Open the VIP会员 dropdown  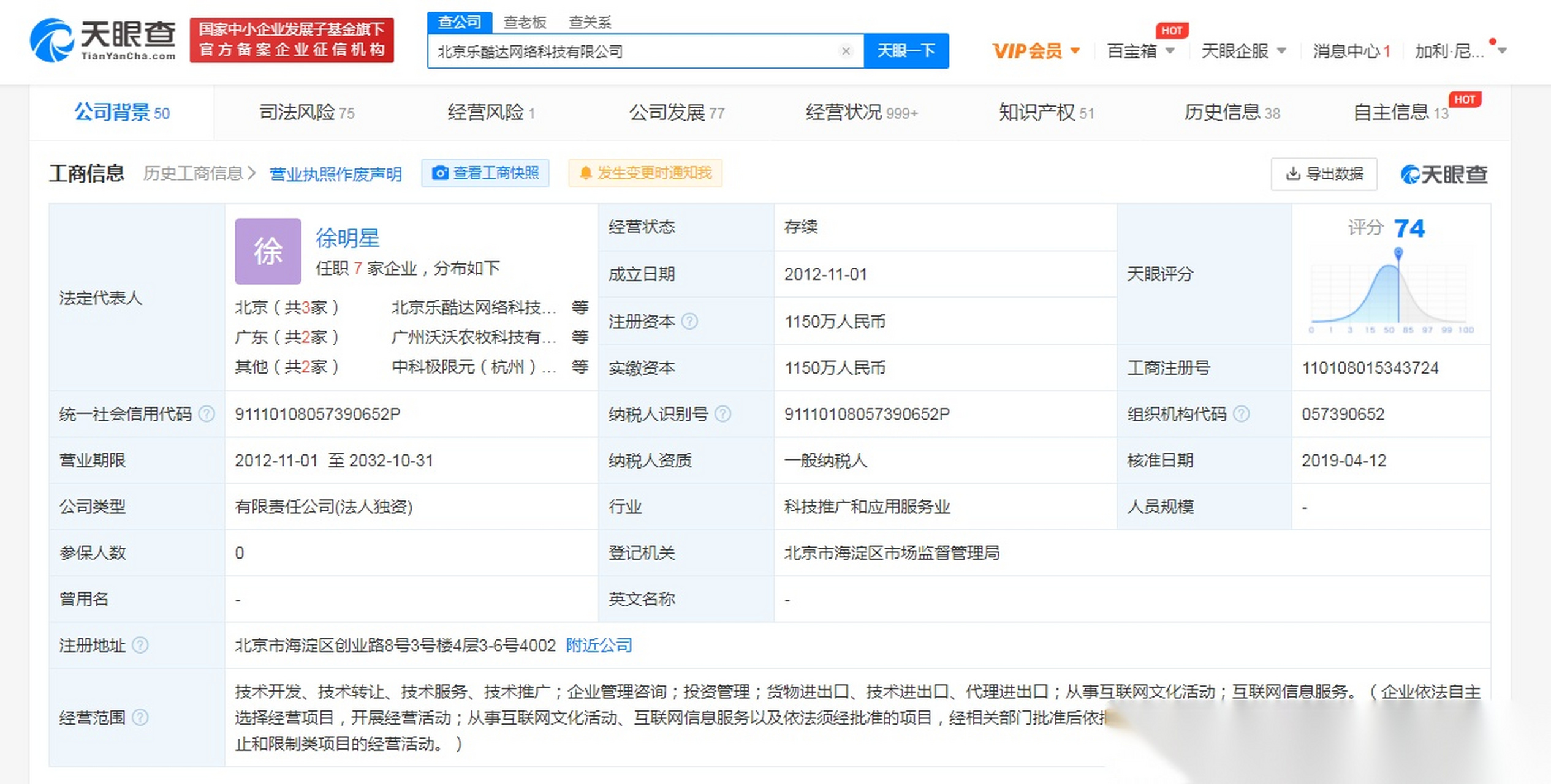[1036, 51]
